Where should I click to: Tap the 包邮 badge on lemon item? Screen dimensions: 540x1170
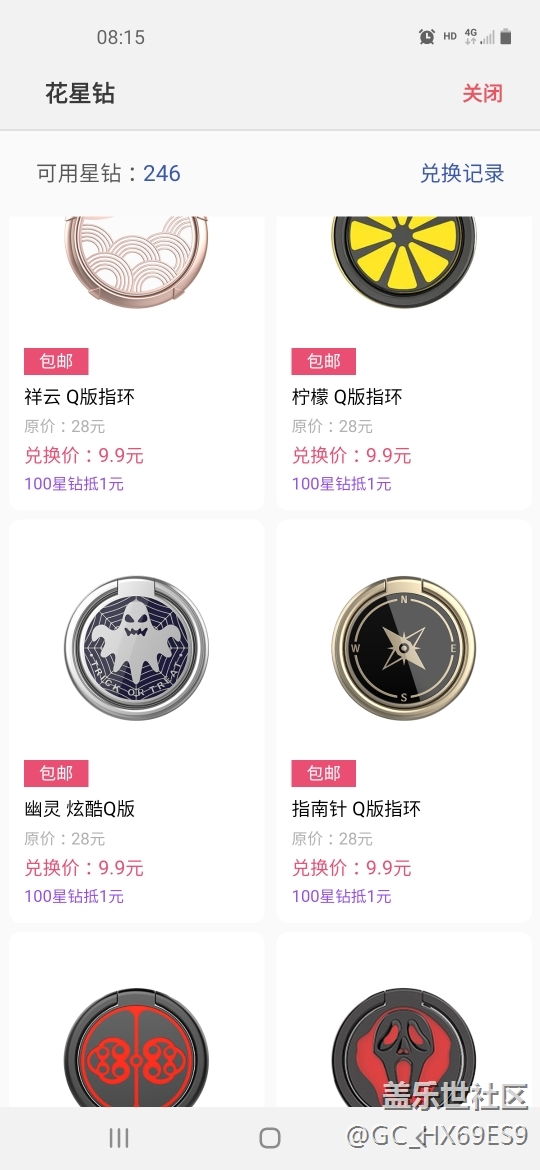click(324, 361)
